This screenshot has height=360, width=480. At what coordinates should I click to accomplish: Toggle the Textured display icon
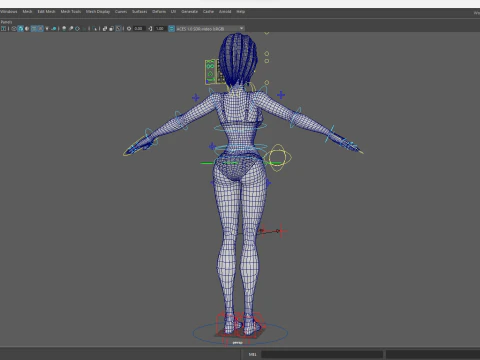[40, 29]
